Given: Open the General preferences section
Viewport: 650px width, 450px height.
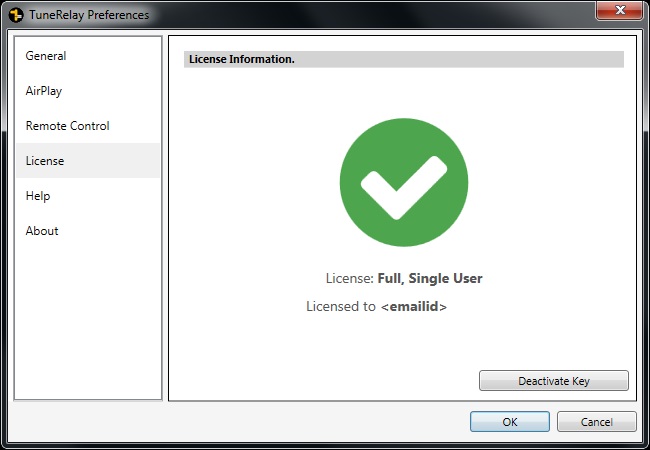Looking at the screenshot, I should coord(46,56).
